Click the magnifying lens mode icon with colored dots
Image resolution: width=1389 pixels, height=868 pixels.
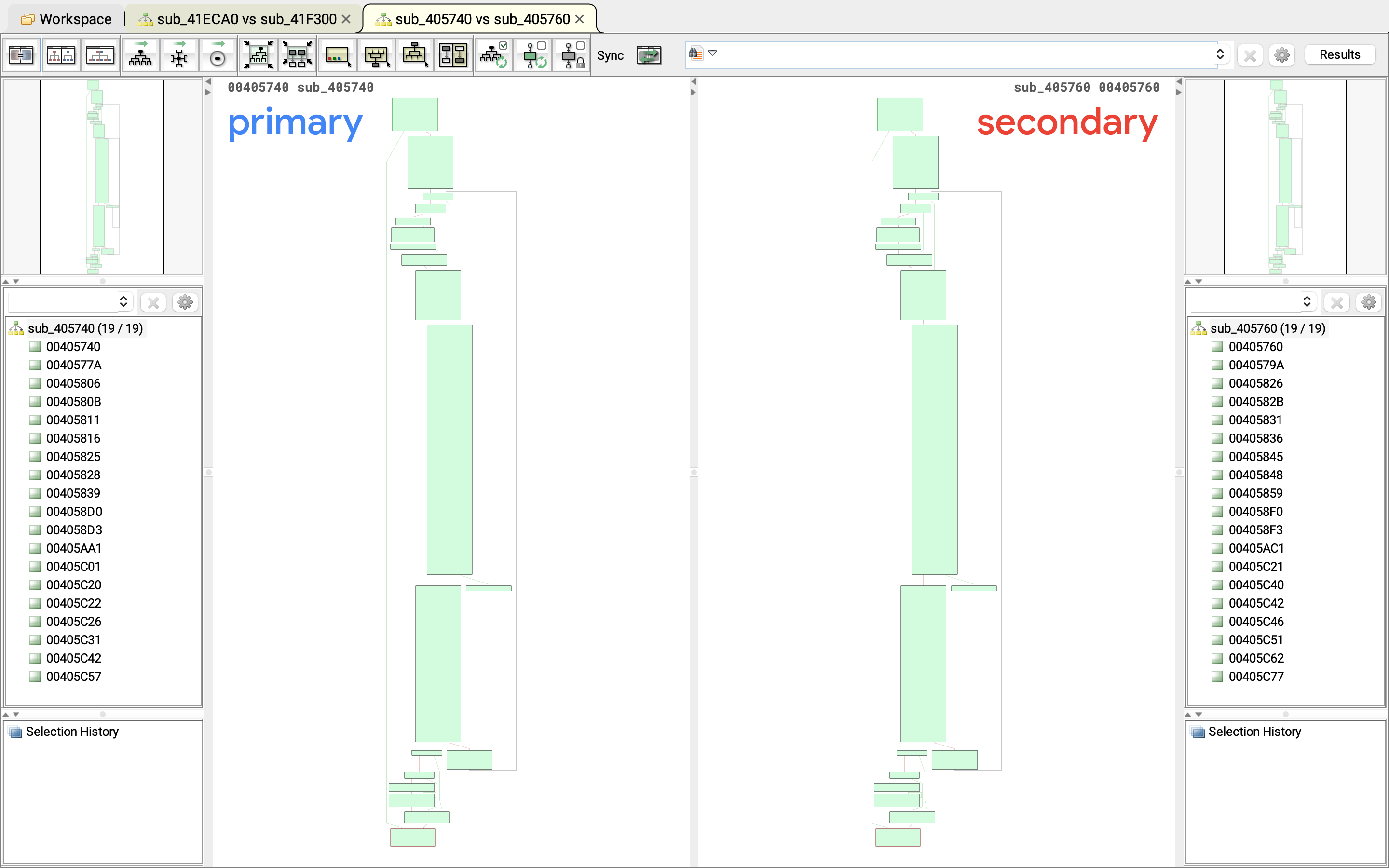(x=338, y=55)
